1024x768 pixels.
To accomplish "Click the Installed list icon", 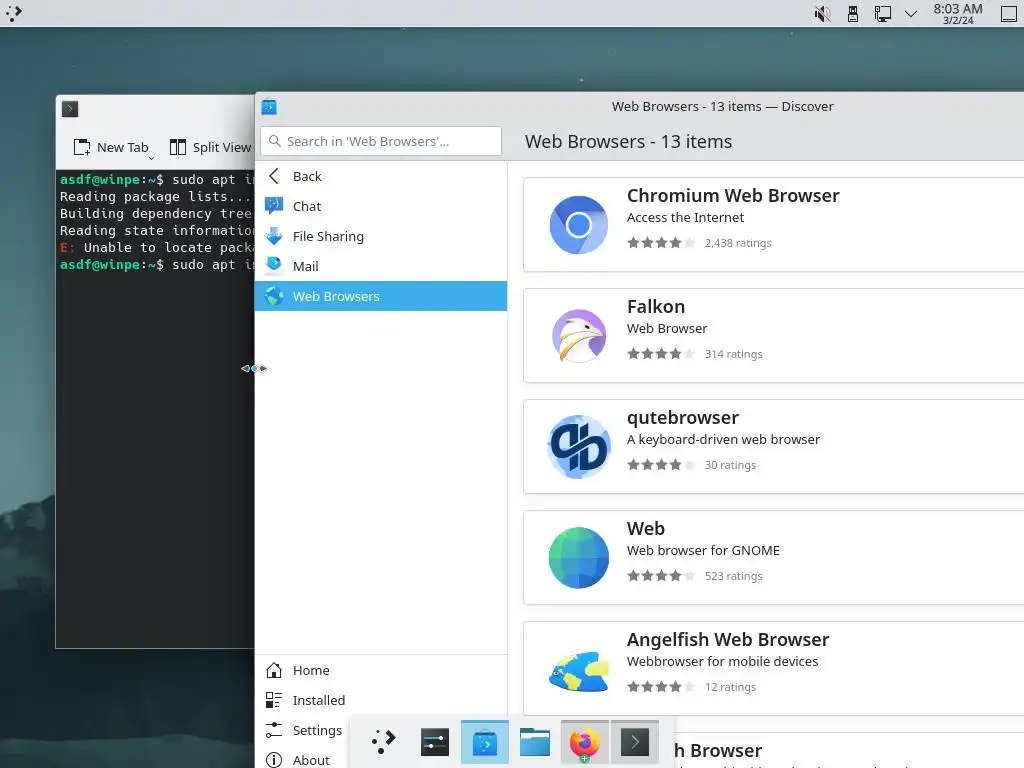I will coord(274,700).
